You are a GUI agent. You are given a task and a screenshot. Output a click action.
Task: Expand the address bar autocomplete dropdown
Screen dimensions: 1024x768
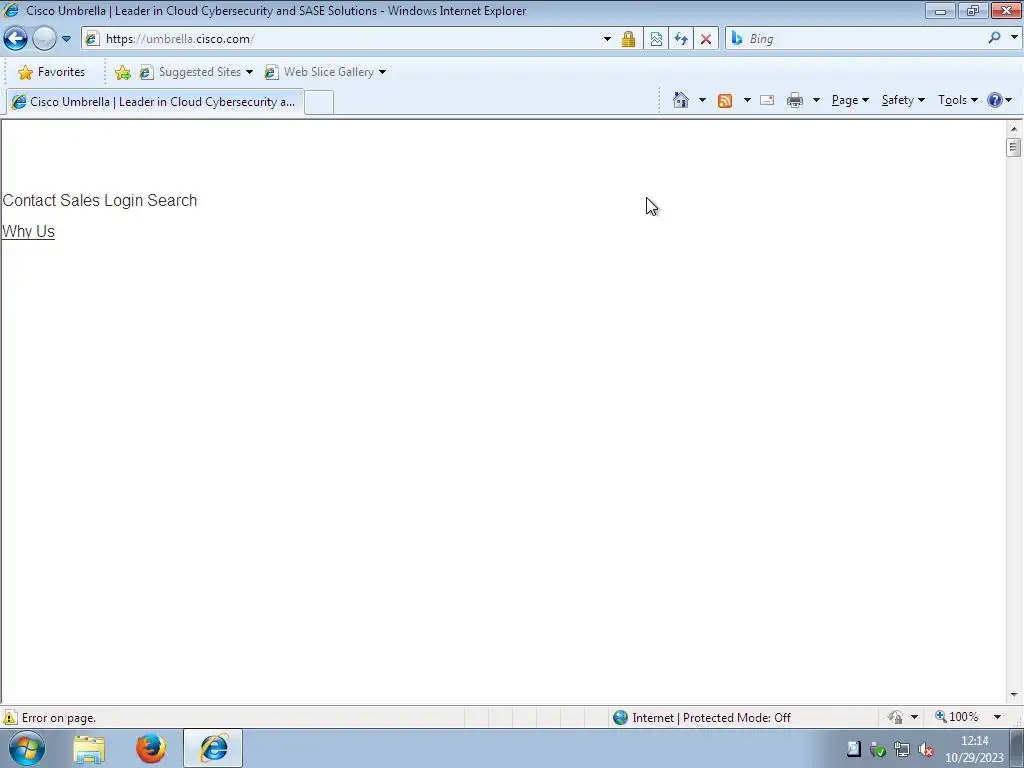pyautogui.click(x=607, y=39)
